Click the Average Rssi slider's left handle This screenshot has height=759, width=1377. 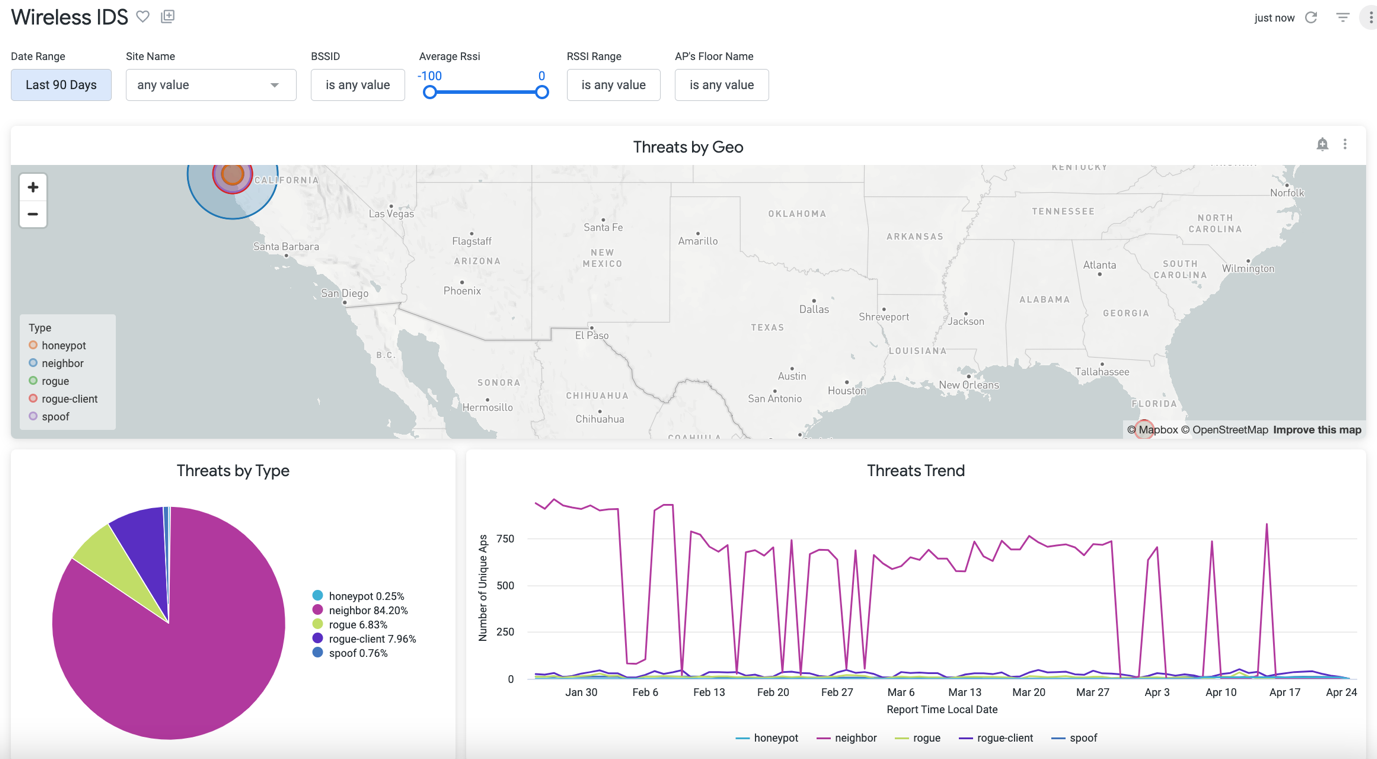coord(430,92)
